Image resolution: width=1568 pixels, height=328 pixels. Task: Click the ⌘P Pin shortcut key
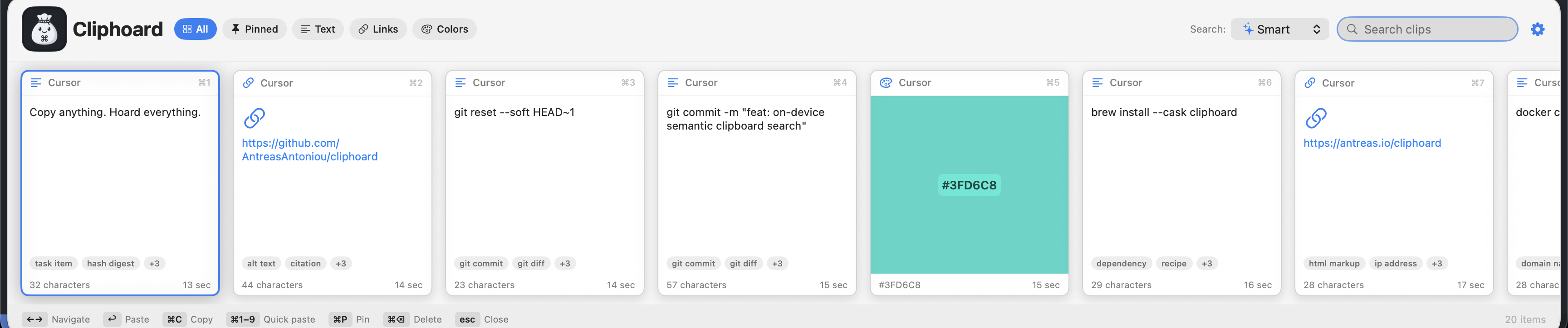(x=340, y=319)
